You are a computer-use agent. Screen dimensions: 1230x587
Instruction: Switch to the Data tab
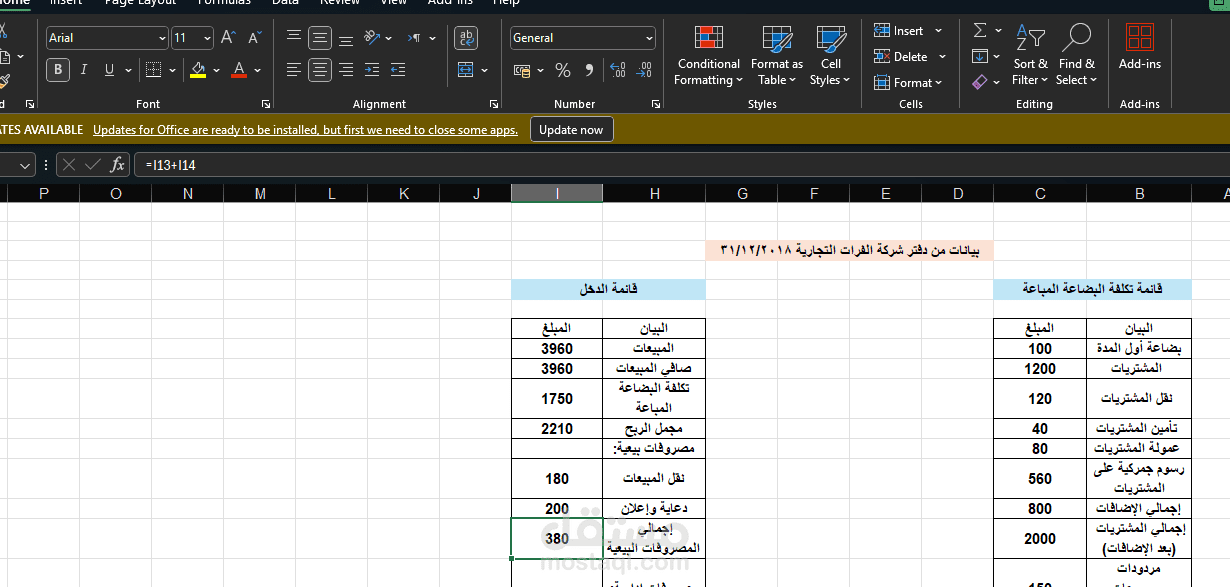[285, 3]
